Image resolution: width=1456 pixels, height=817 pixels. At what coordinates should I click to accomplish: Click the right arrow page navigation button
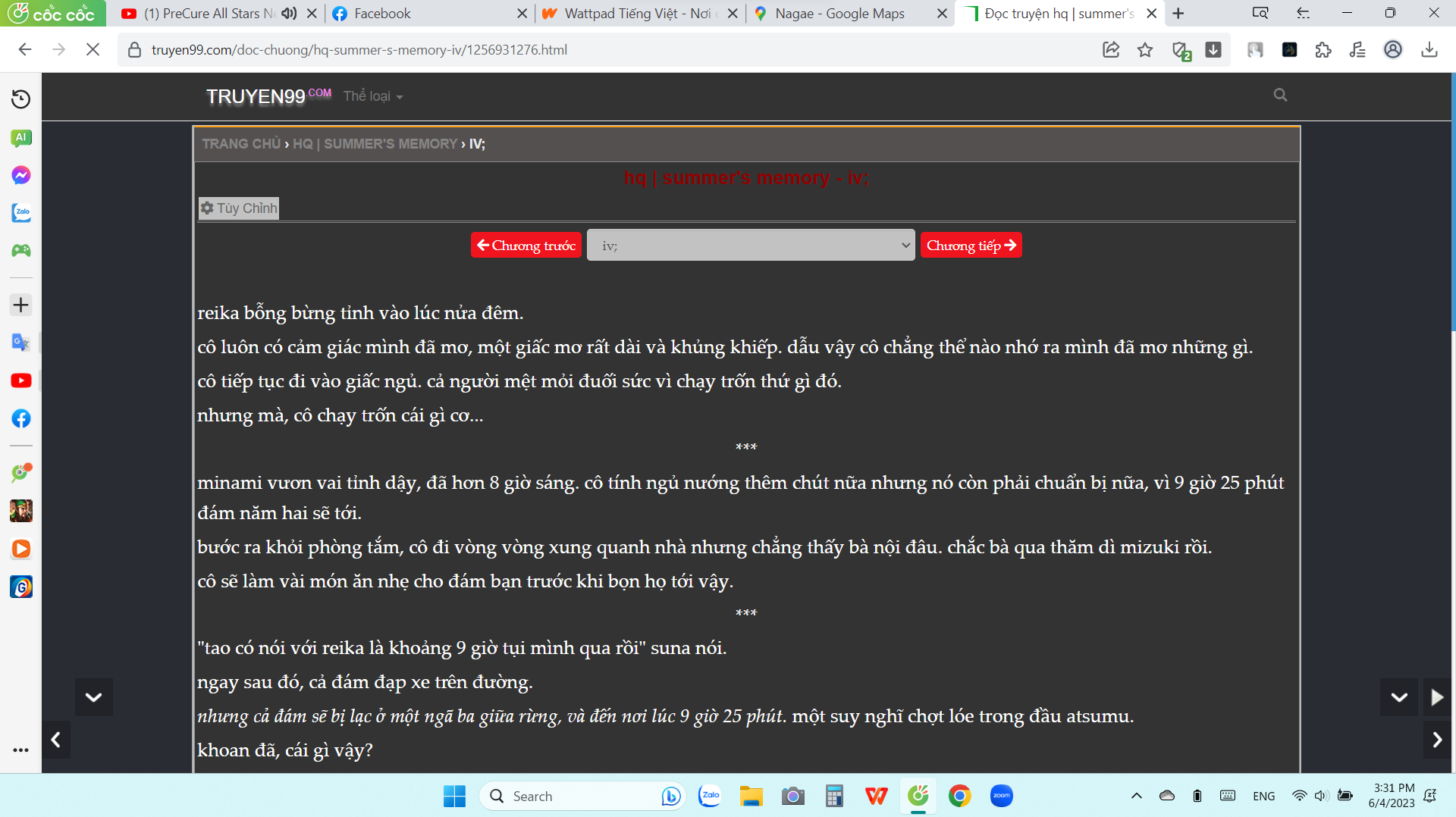[x=1437, y=740]
